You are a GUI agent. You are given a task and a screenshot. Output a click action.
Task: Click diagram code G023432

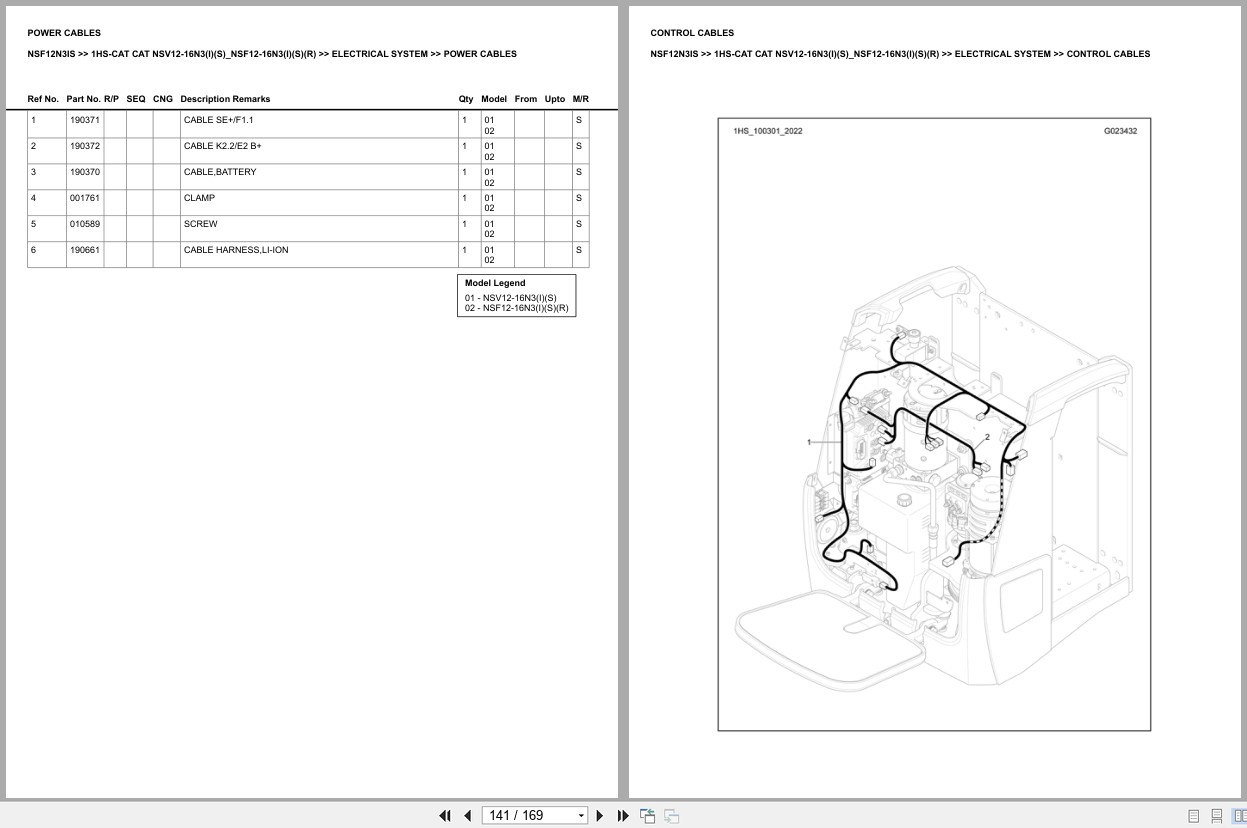click(1120, 131)
